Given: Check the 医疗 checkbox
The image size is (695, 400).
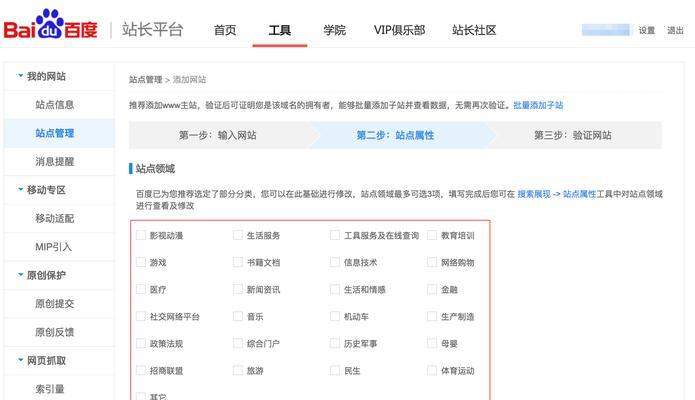Looking at the screenshot, I should tap(141, 289).
